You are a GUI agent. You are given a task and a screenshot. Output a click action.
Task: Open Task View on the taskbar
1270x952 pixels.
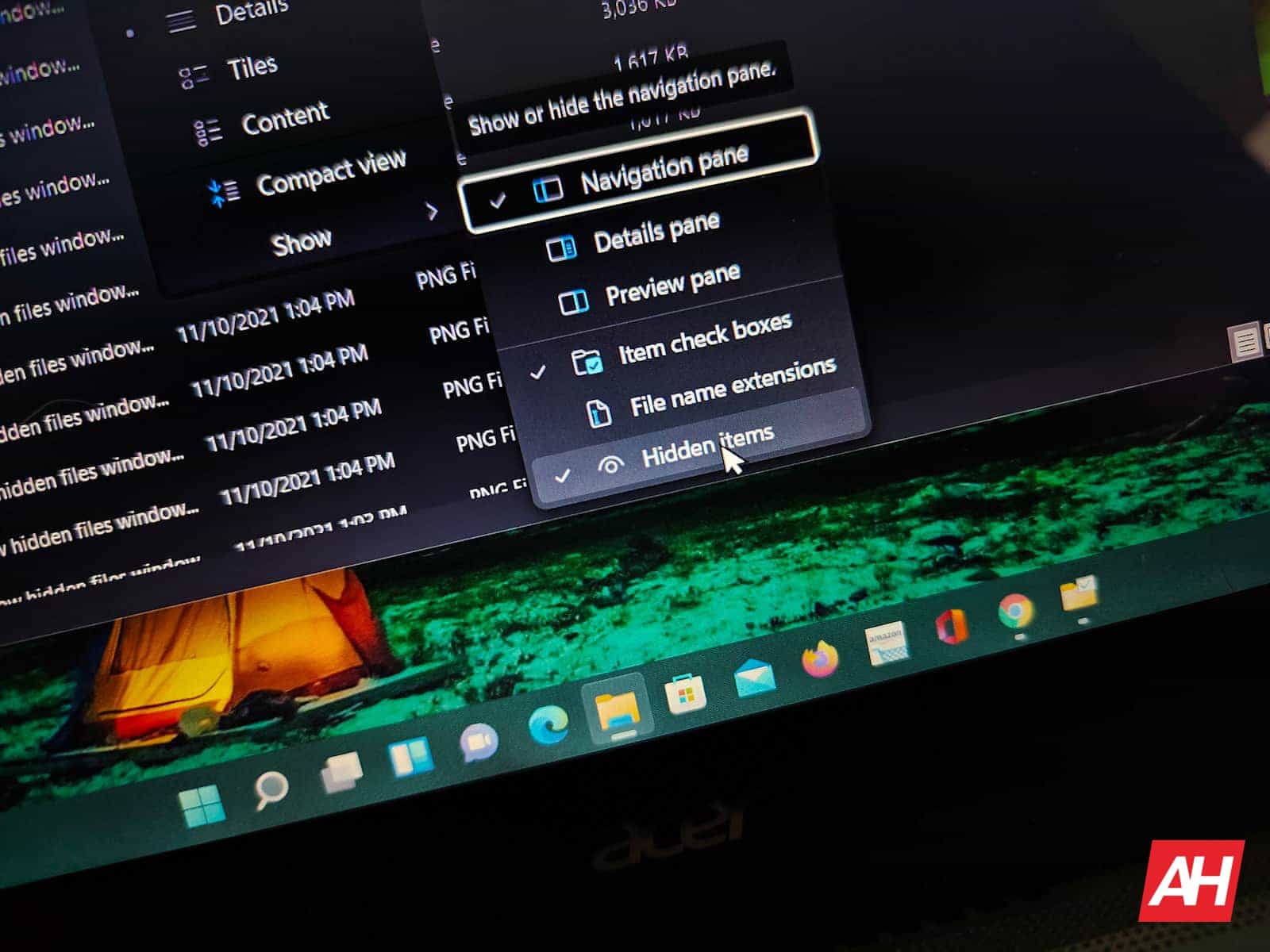coord(341,771)
